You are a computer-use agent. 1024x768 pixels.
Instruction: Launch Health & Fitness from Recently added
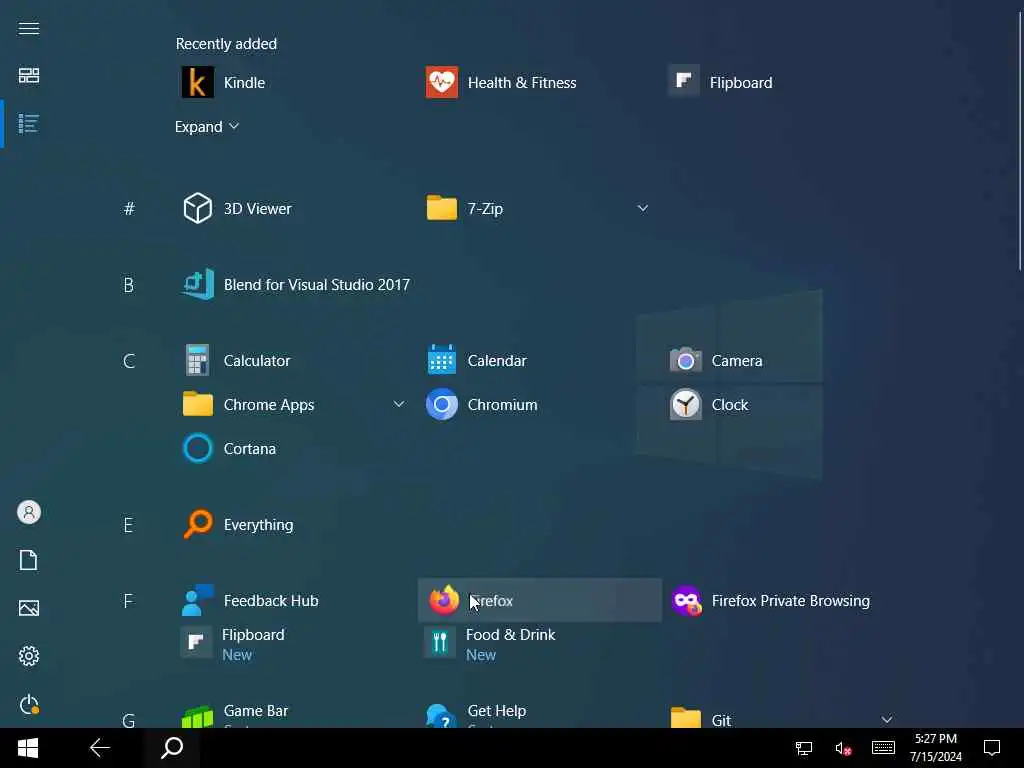(x=501, y=82)
